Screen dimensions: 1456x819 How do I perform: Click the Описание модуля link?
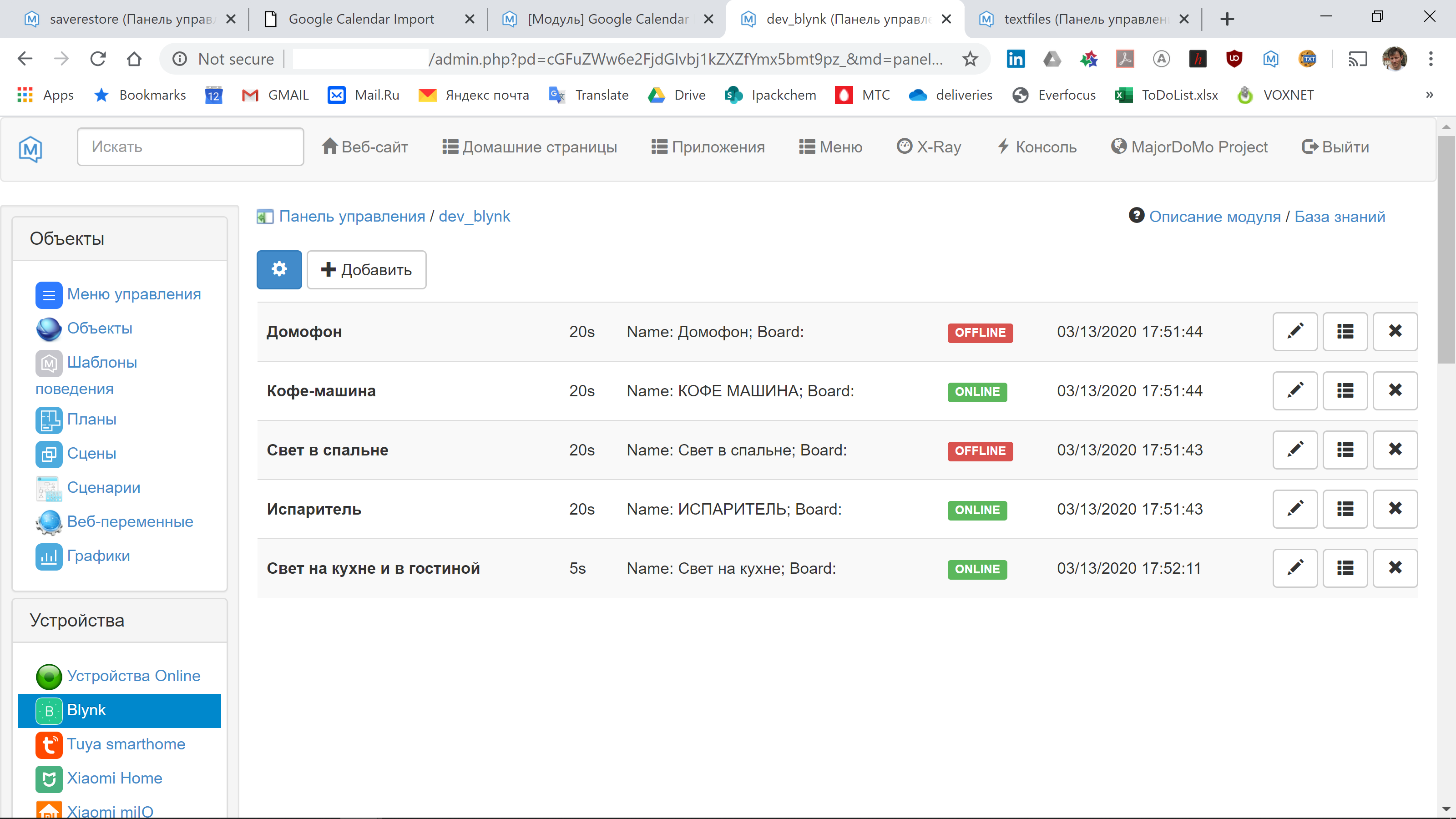tap(1214, 217)
